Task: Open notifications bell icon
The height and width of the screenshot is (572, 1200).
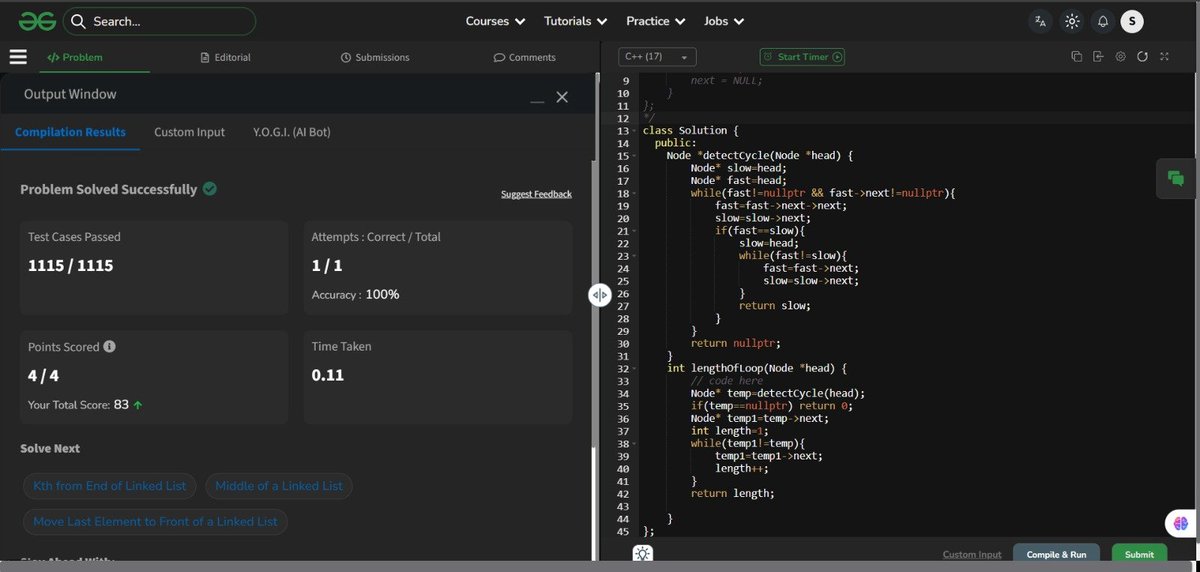Action: [x=1102, y=21]
